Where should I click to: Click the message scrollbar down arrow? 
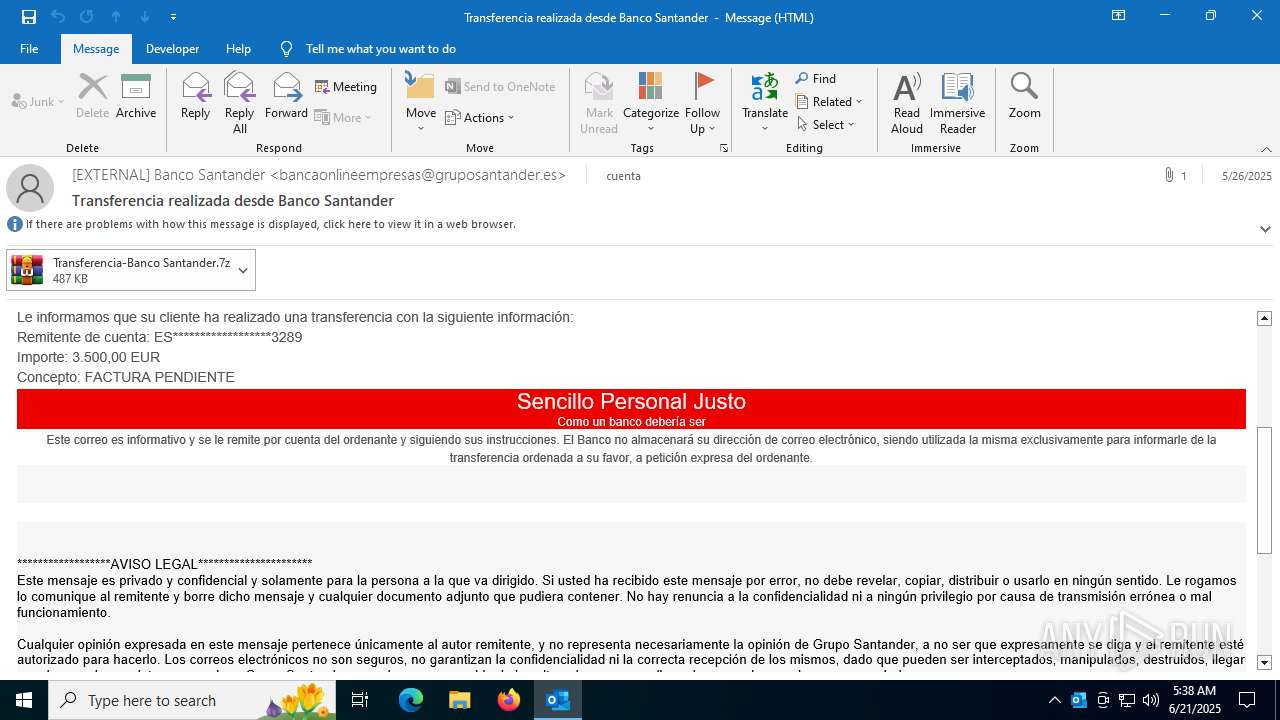coord(1264,662)
